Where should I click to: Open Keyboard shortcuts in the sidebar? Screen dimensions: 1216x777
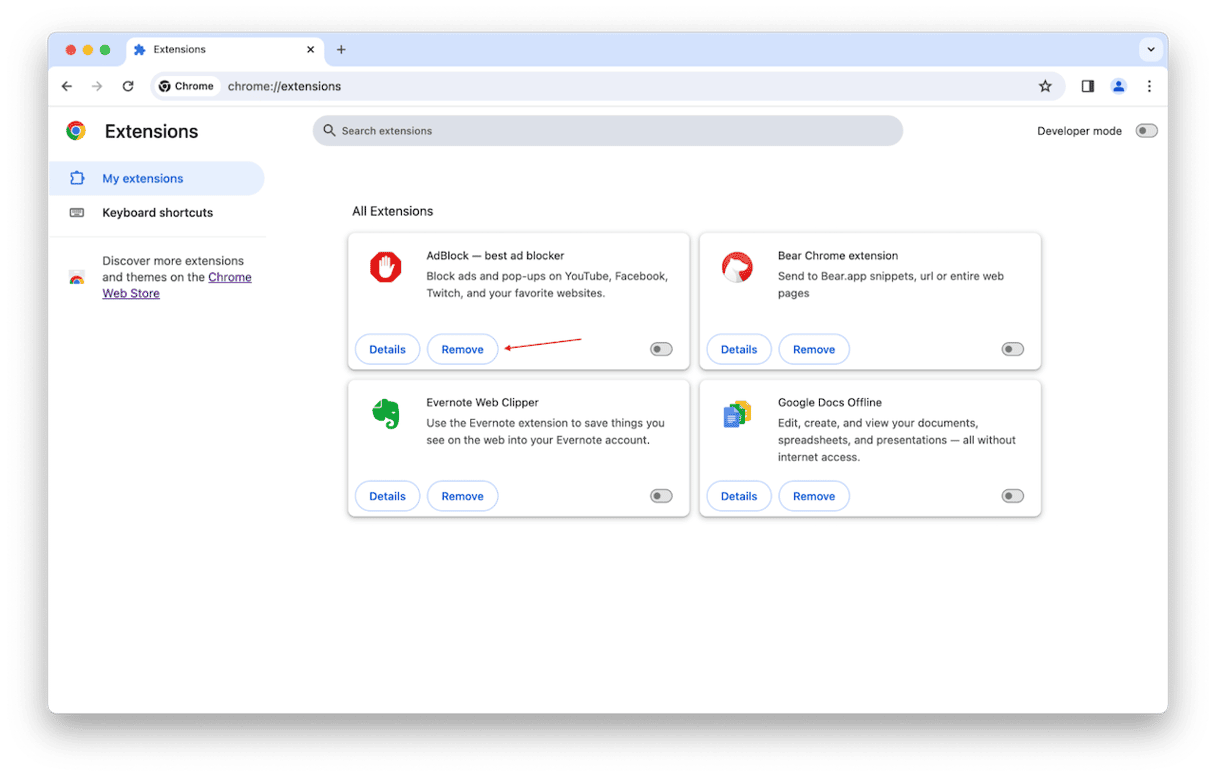(157, 213)
